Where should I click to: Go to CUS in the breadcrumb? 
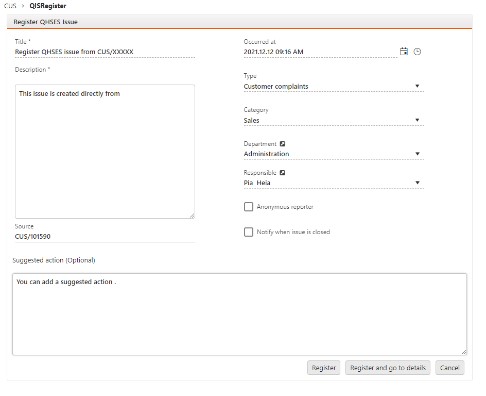(x=10, y=6)
